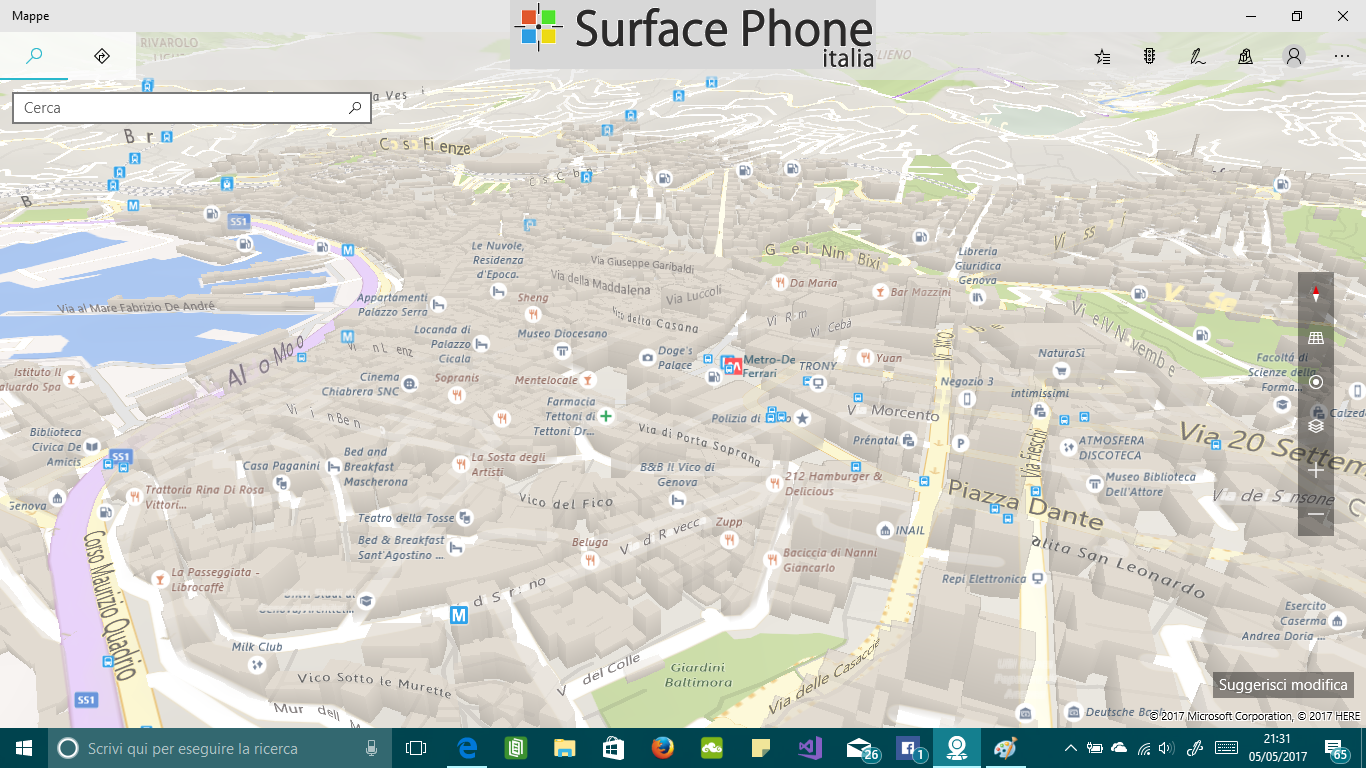The image size is (1366, 768).
Task: Open the 3D Cities icon
Action: tap(1246, 57)
